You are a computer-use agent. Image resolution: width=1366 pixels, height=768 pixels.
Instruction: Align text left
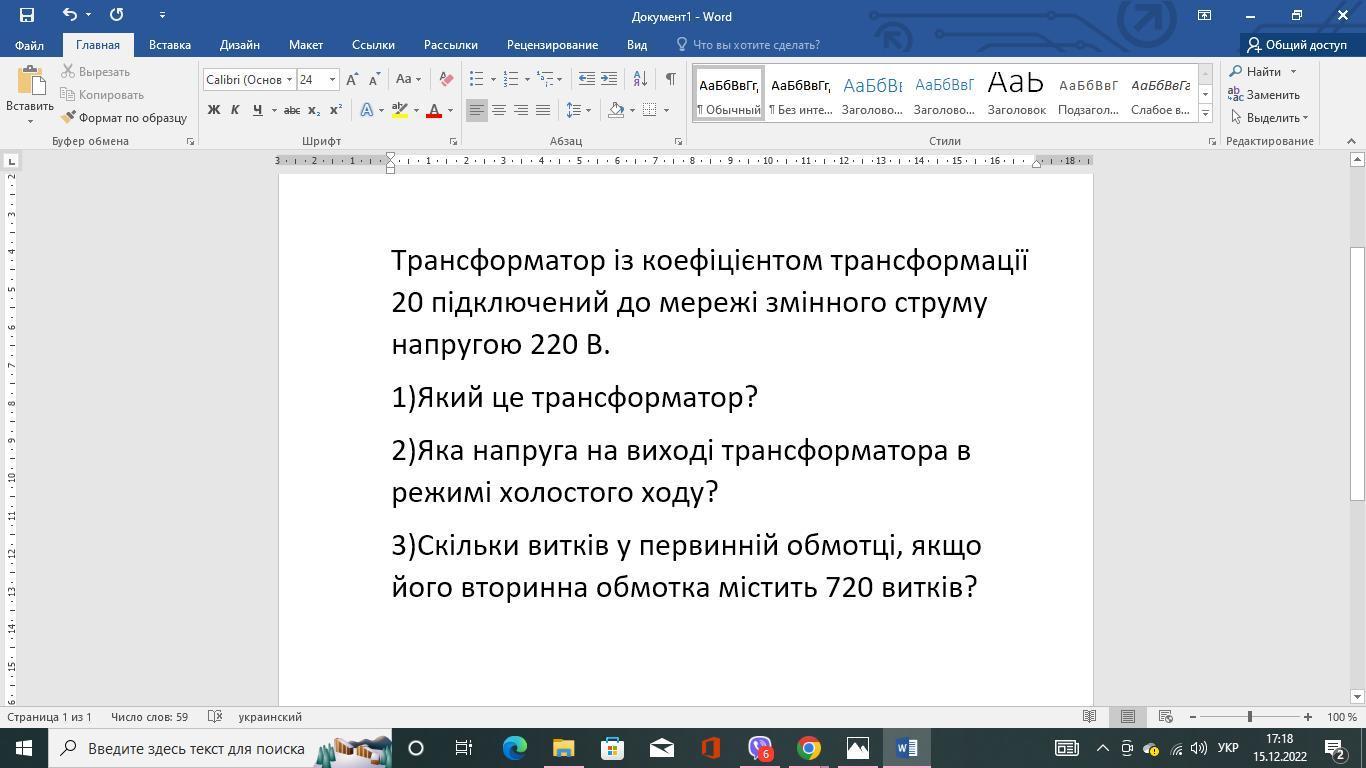coord(477,110)
